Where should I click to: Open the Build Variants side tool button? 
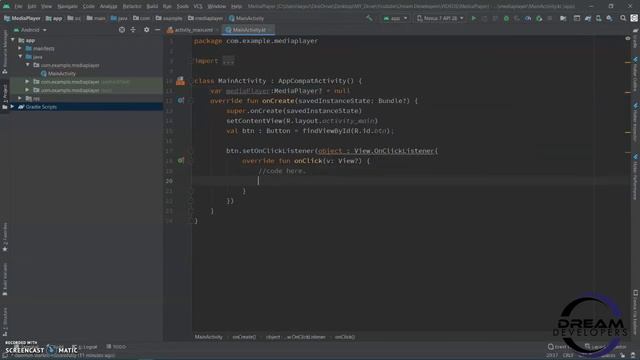(x=4, y=279)
